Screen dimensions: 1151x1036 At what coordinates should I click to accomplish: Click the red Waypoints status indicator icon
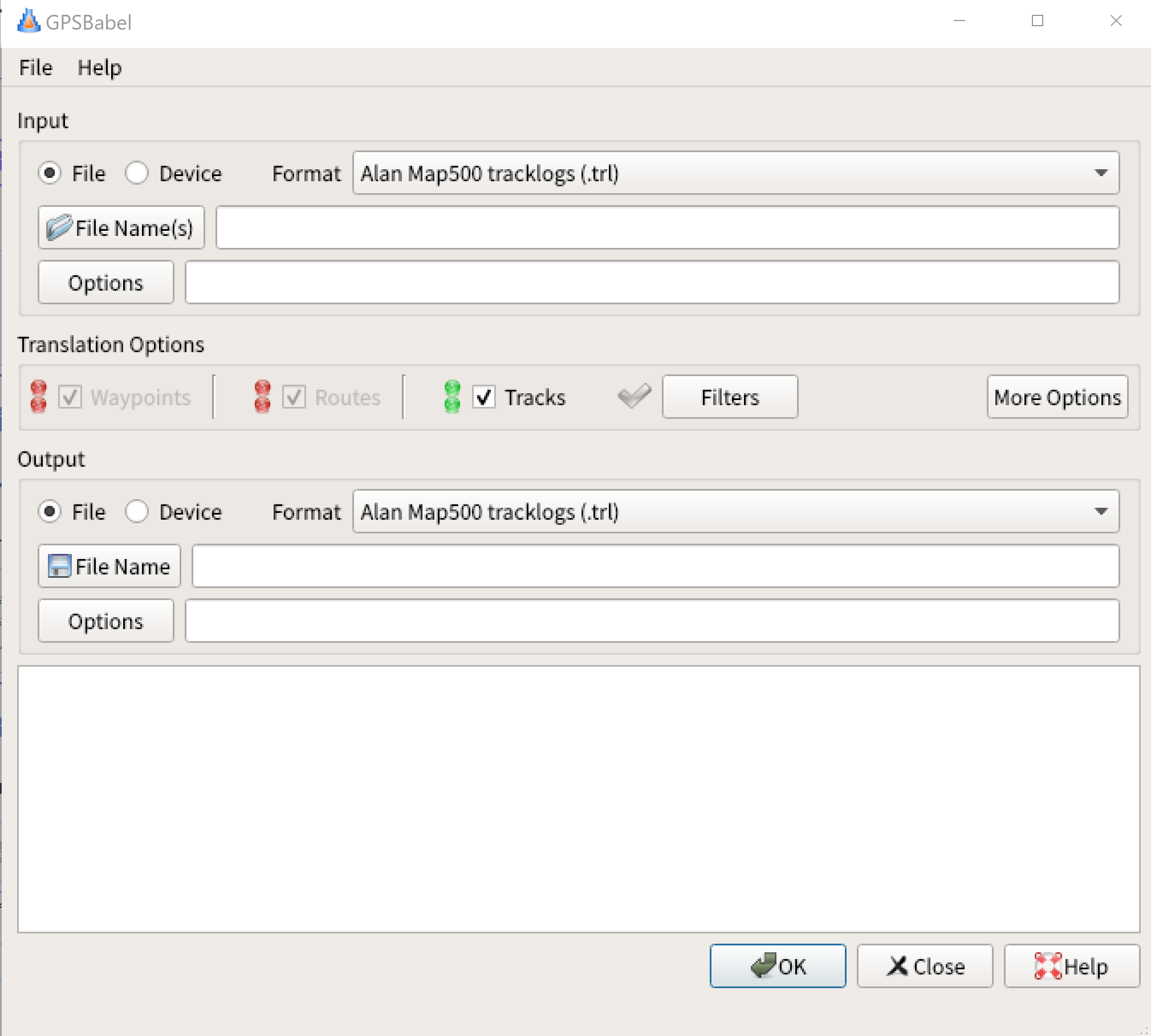[x=39, y=397]
